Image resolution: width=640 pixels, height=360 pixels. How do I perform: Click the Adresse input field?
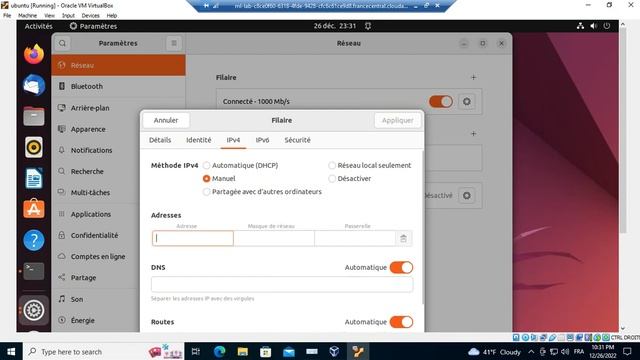tap(193, 238)
